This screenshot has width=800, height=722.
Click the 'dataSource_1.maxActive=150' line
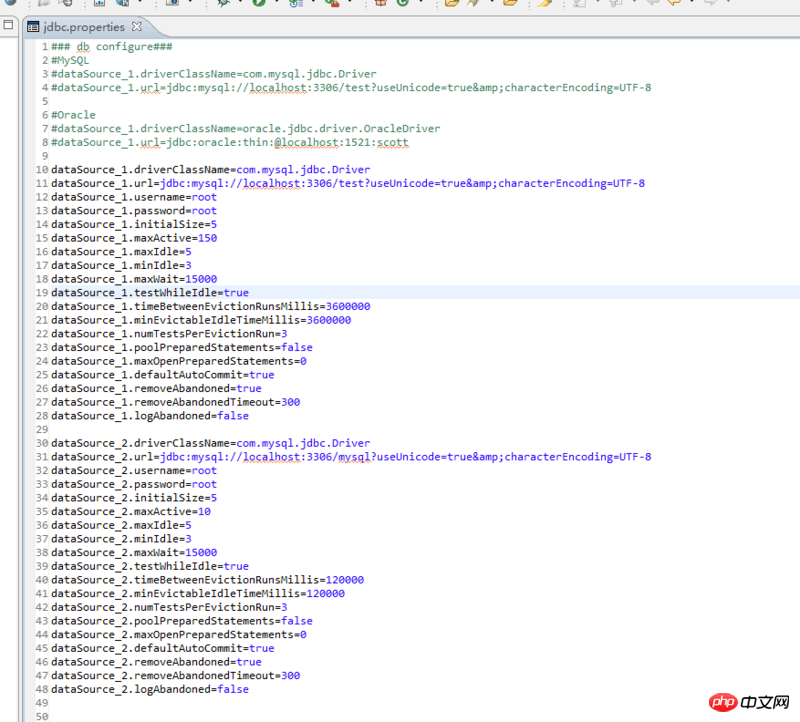[134, 239]
